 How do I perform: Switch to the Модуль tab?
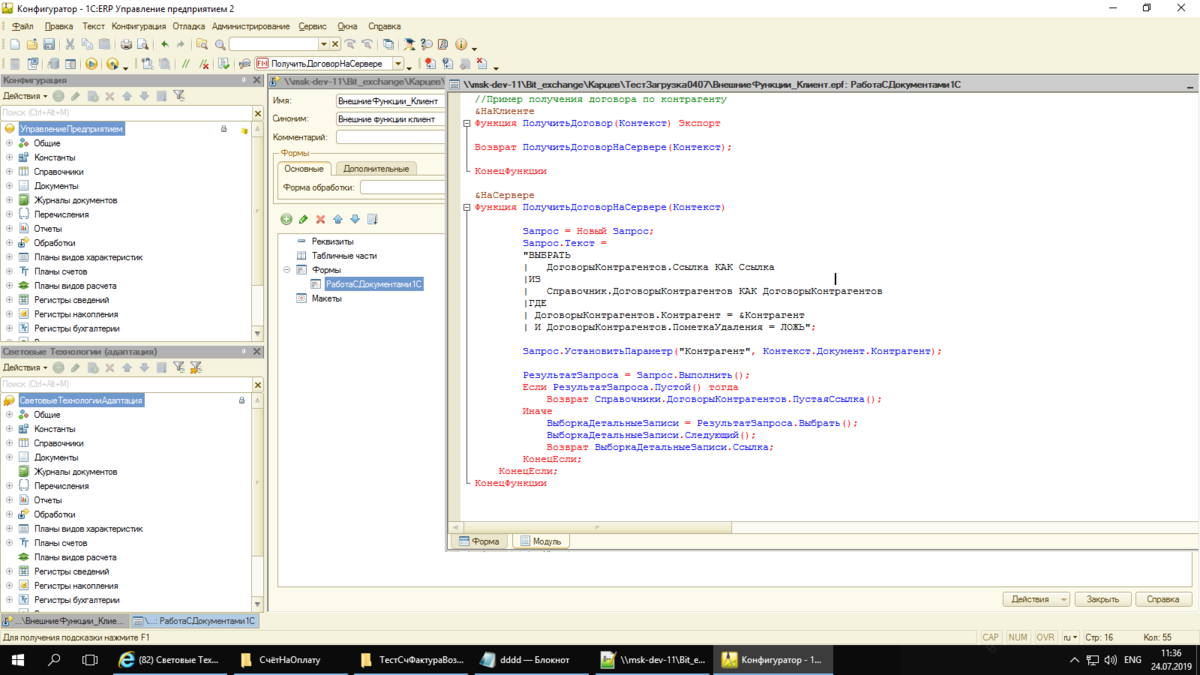(x=540, y=541)
